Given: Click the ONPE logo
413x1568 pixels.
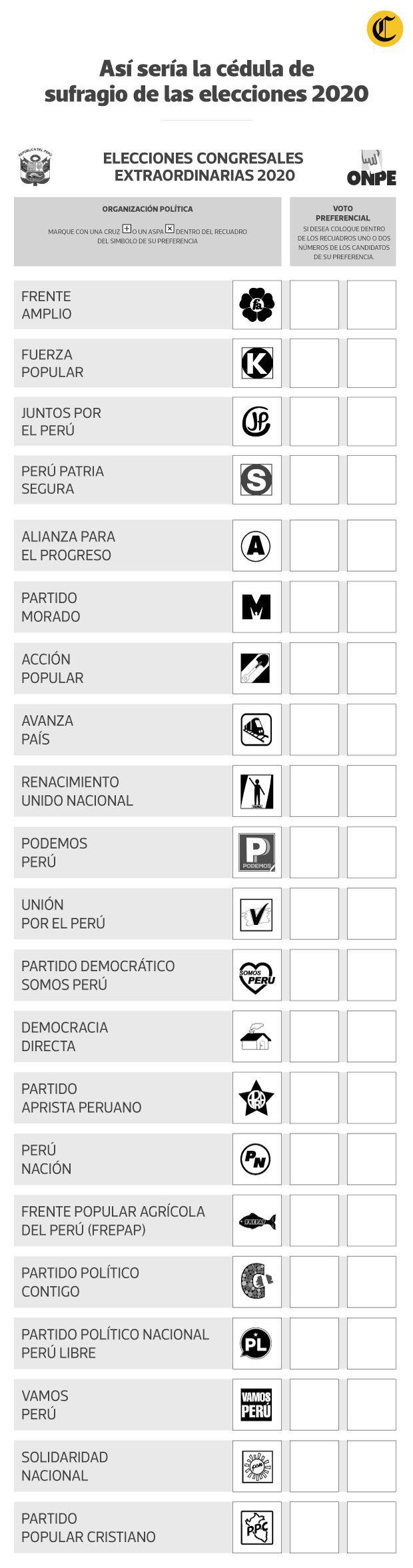Looking at the screenshot, I should 371,169.
